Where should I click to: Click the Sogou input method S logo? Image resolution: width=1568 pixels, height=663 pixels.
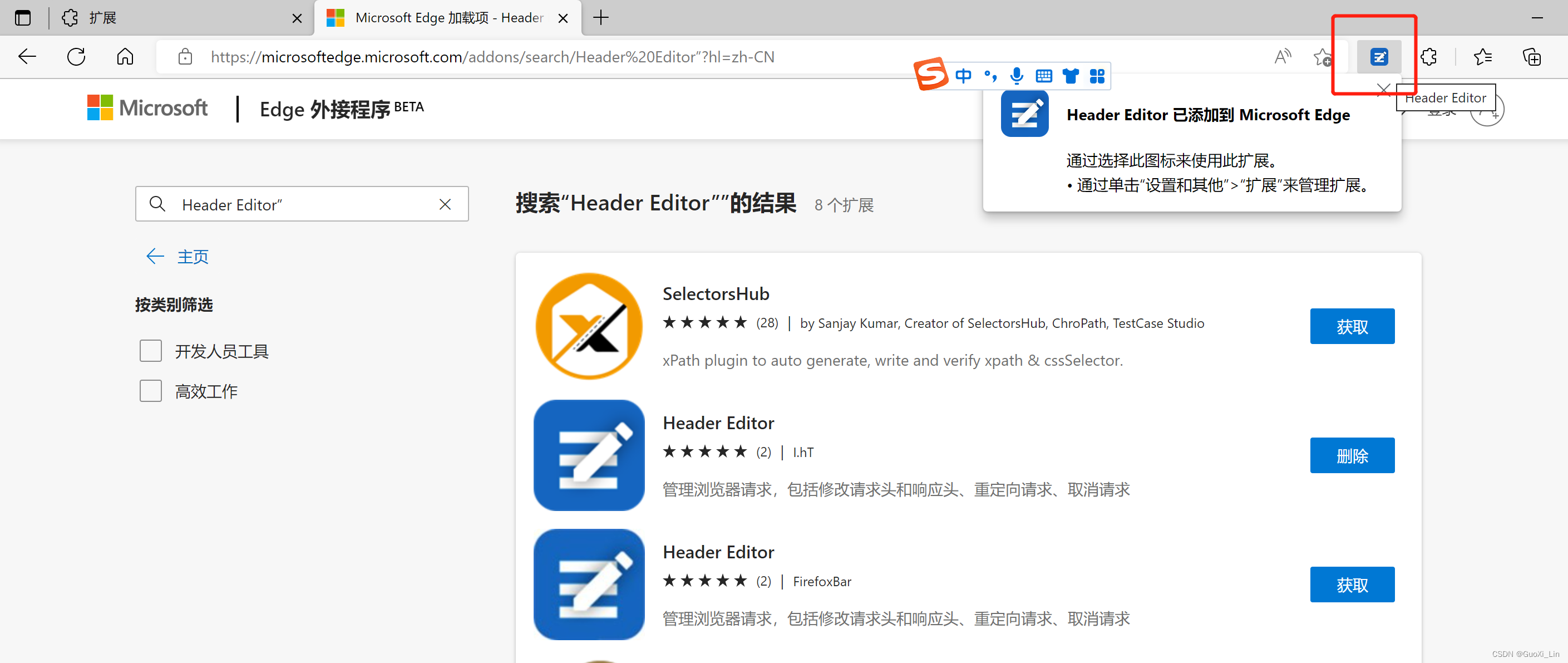[931, 74]
